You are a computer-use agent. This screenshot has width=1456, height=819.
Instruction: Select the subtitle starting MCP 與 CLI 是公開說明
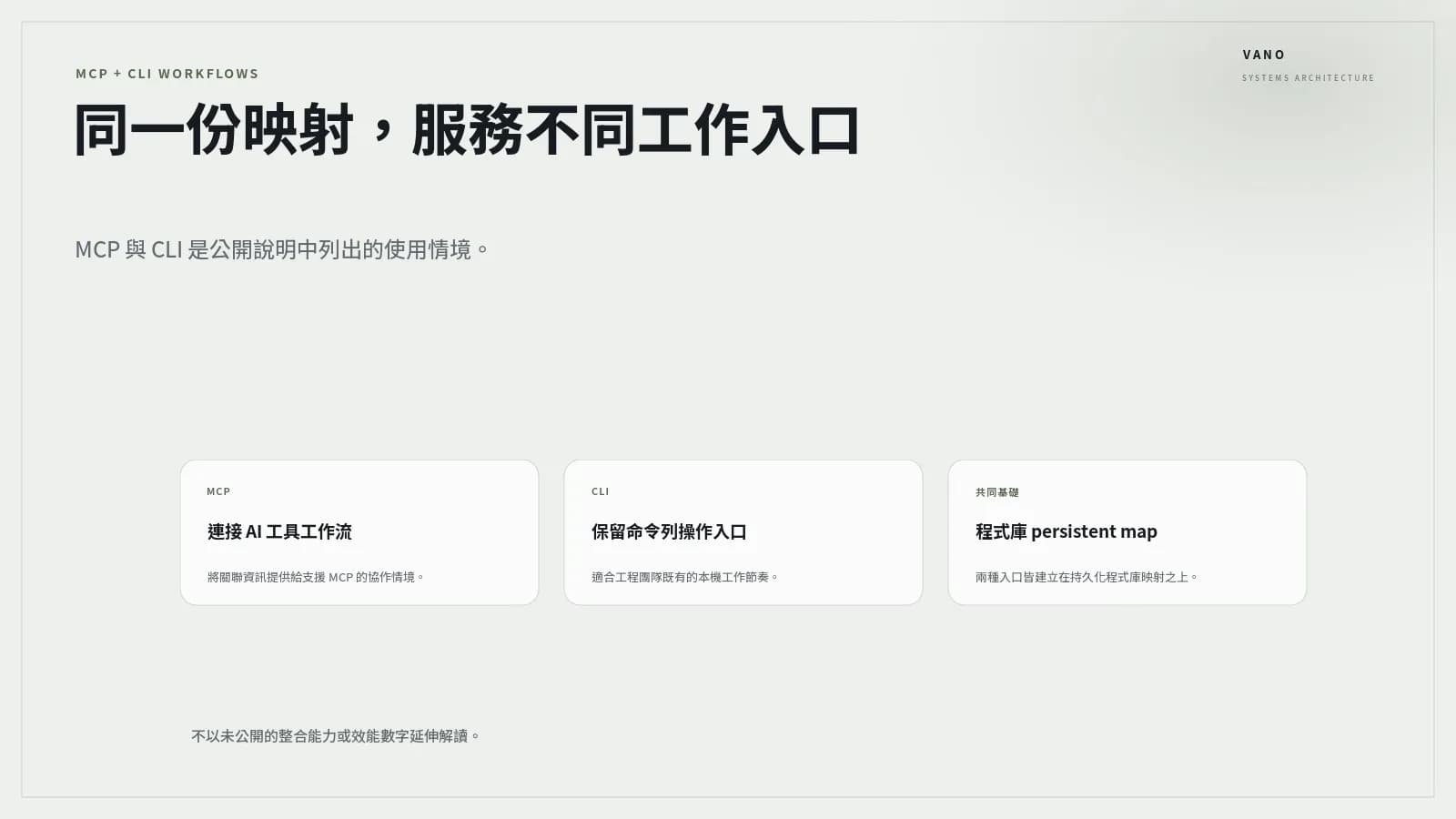click(282, 249)
